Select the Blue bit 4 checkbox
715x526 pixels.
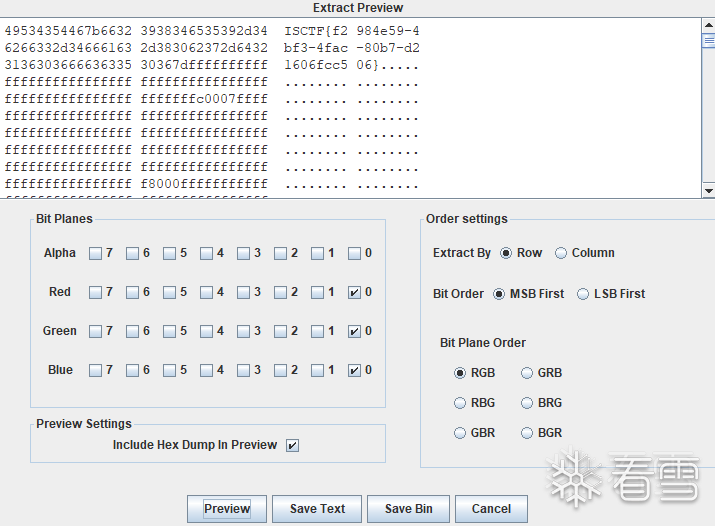(x=206, y=370)
